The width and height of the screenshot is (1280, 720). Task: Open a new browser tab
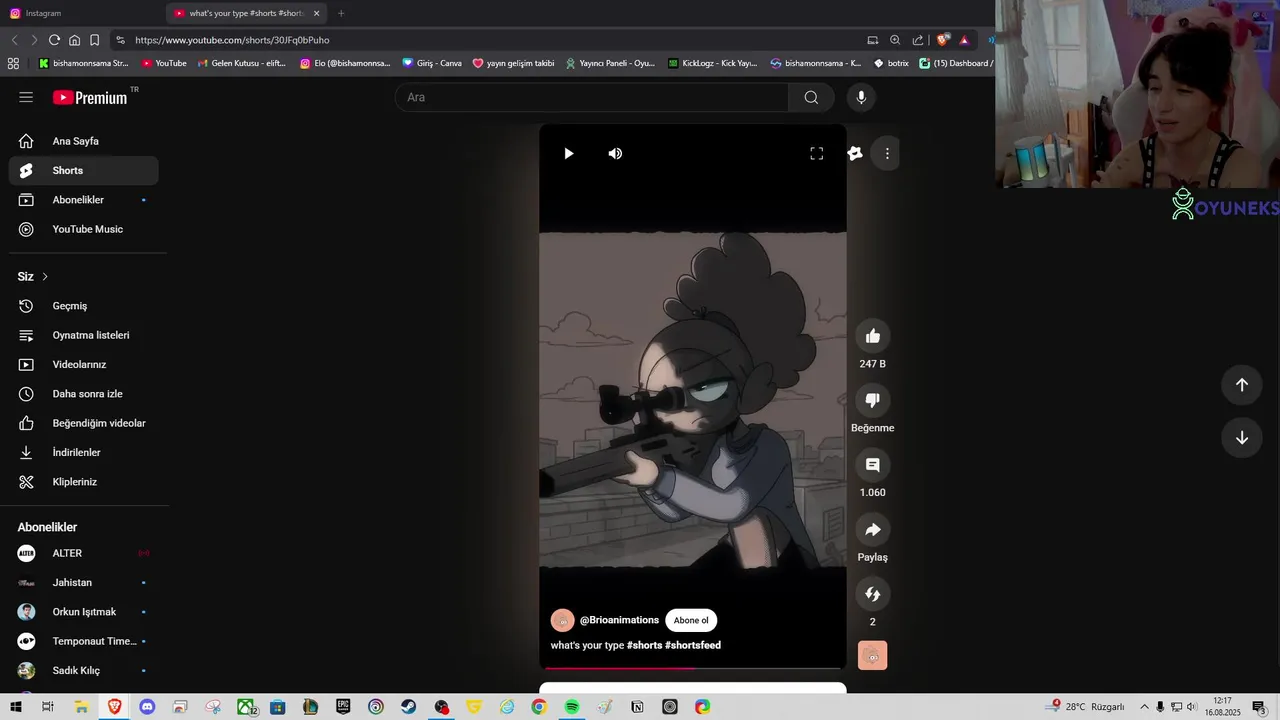click(341, 13)
